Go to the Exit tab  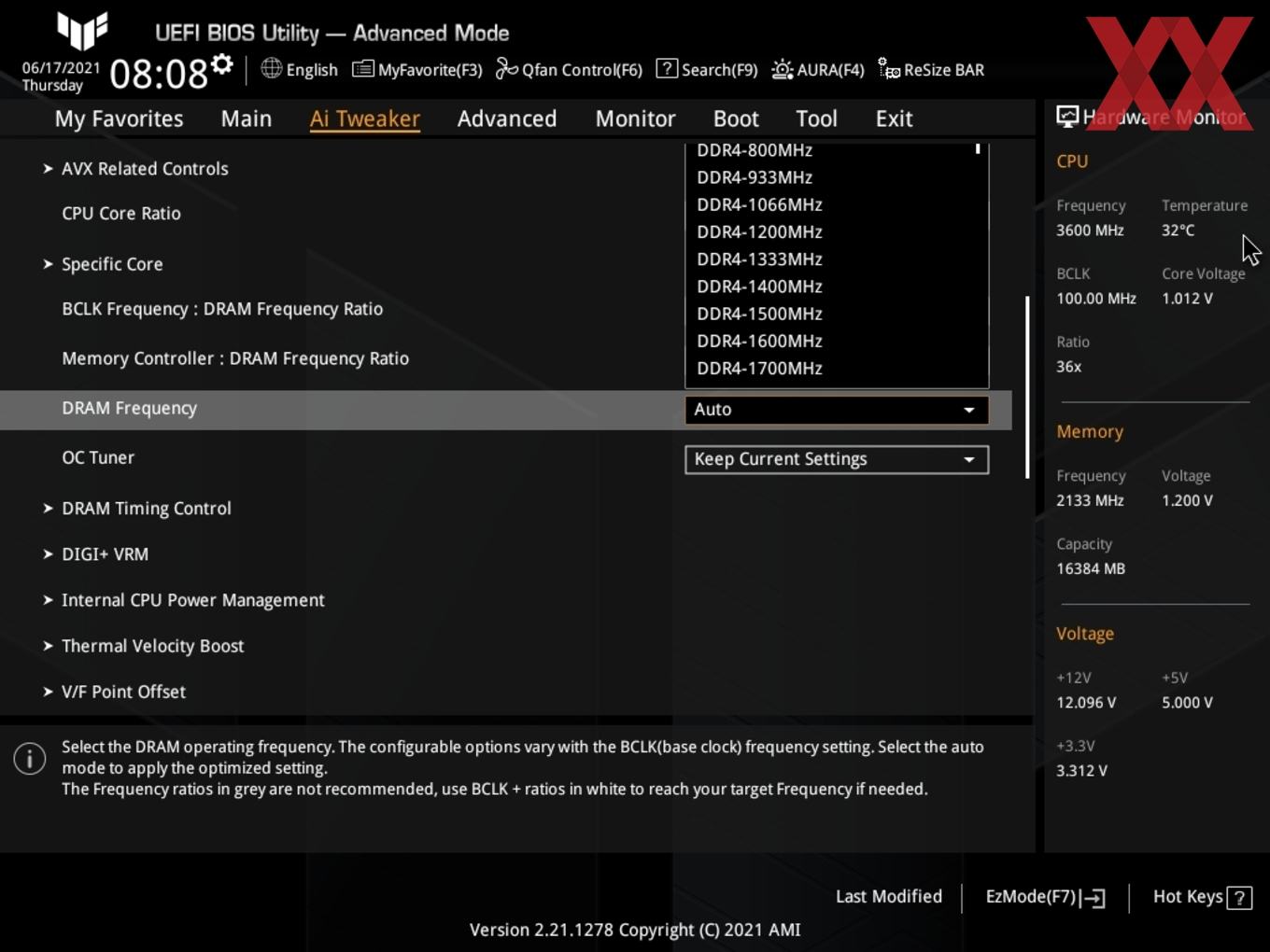click(x=894, y=119)
